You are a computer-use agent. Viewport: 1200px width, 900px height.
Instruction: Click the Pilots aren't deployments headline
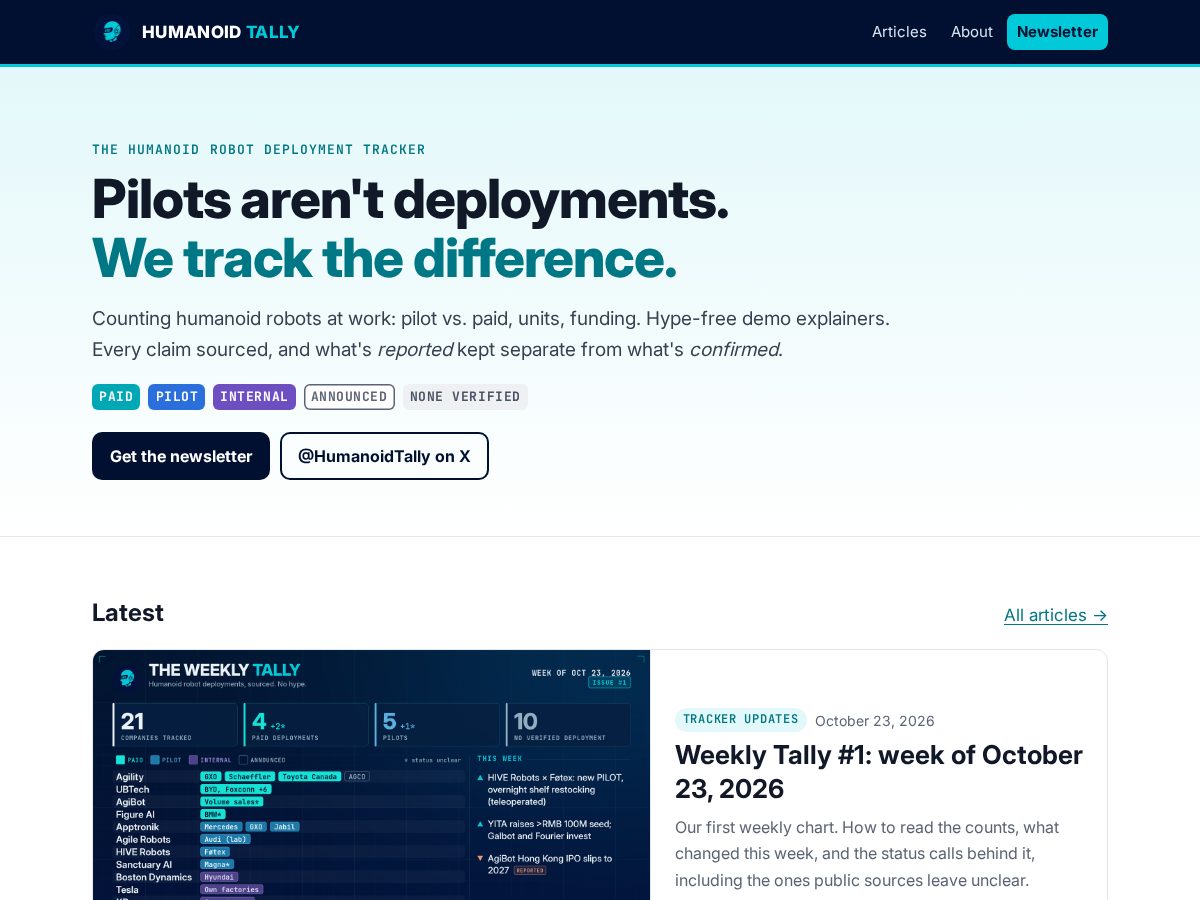[x=410, y=199]
